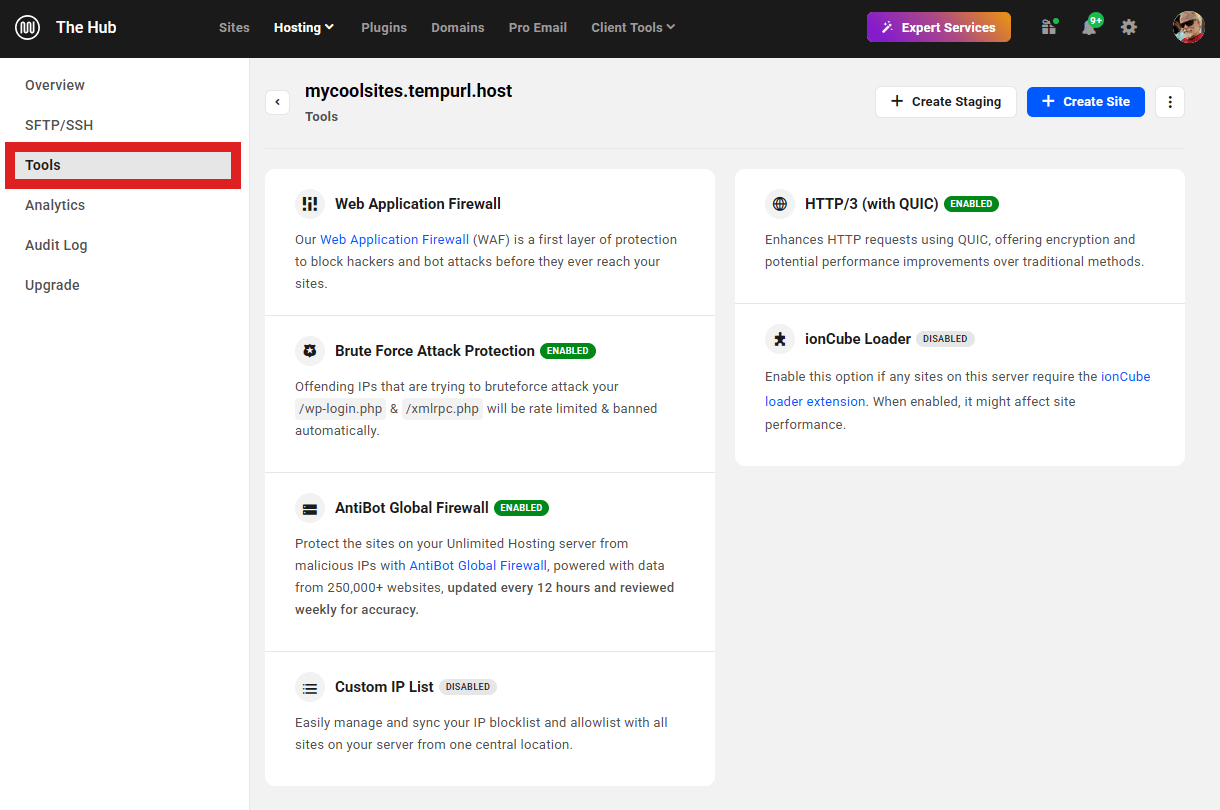This screenshot has height=810, width=1220.
Task: Open the user profile avatar
Action: click(1188, 27)
